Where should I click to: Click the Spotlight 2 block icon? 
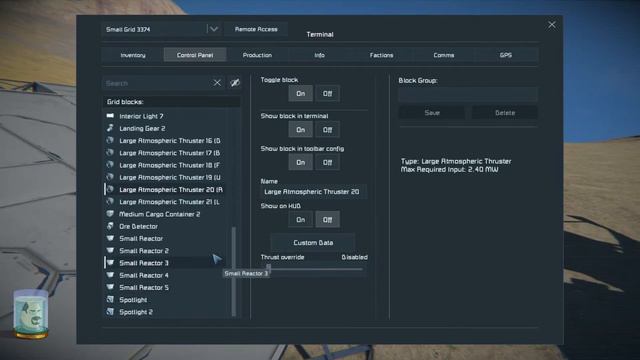(110, 312)
